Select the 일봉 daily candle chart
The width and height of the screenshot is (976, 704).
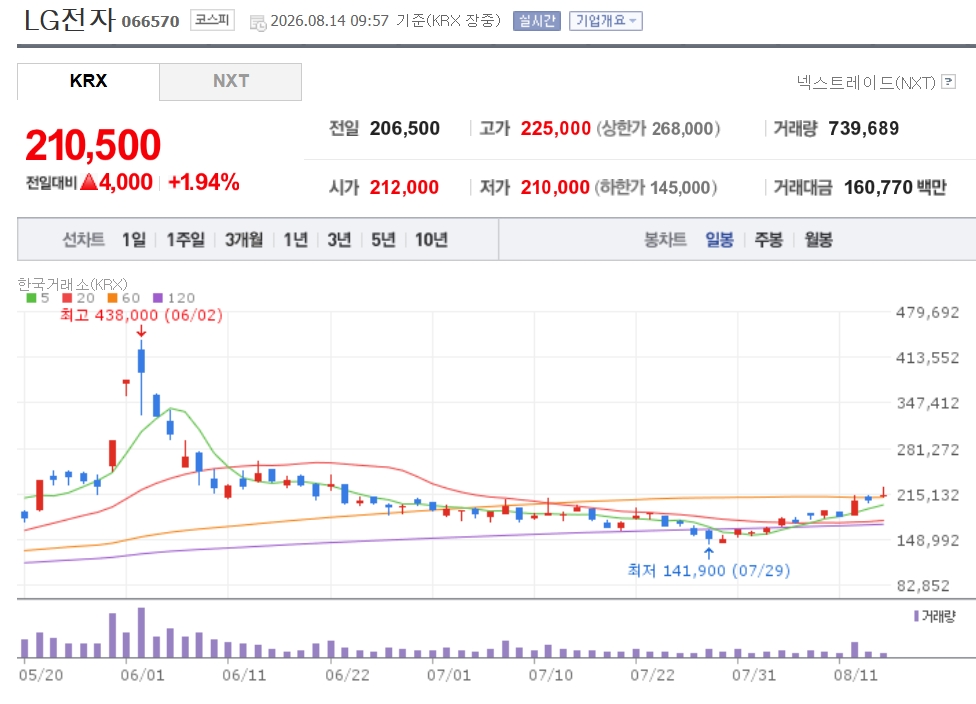pos(720,240)
